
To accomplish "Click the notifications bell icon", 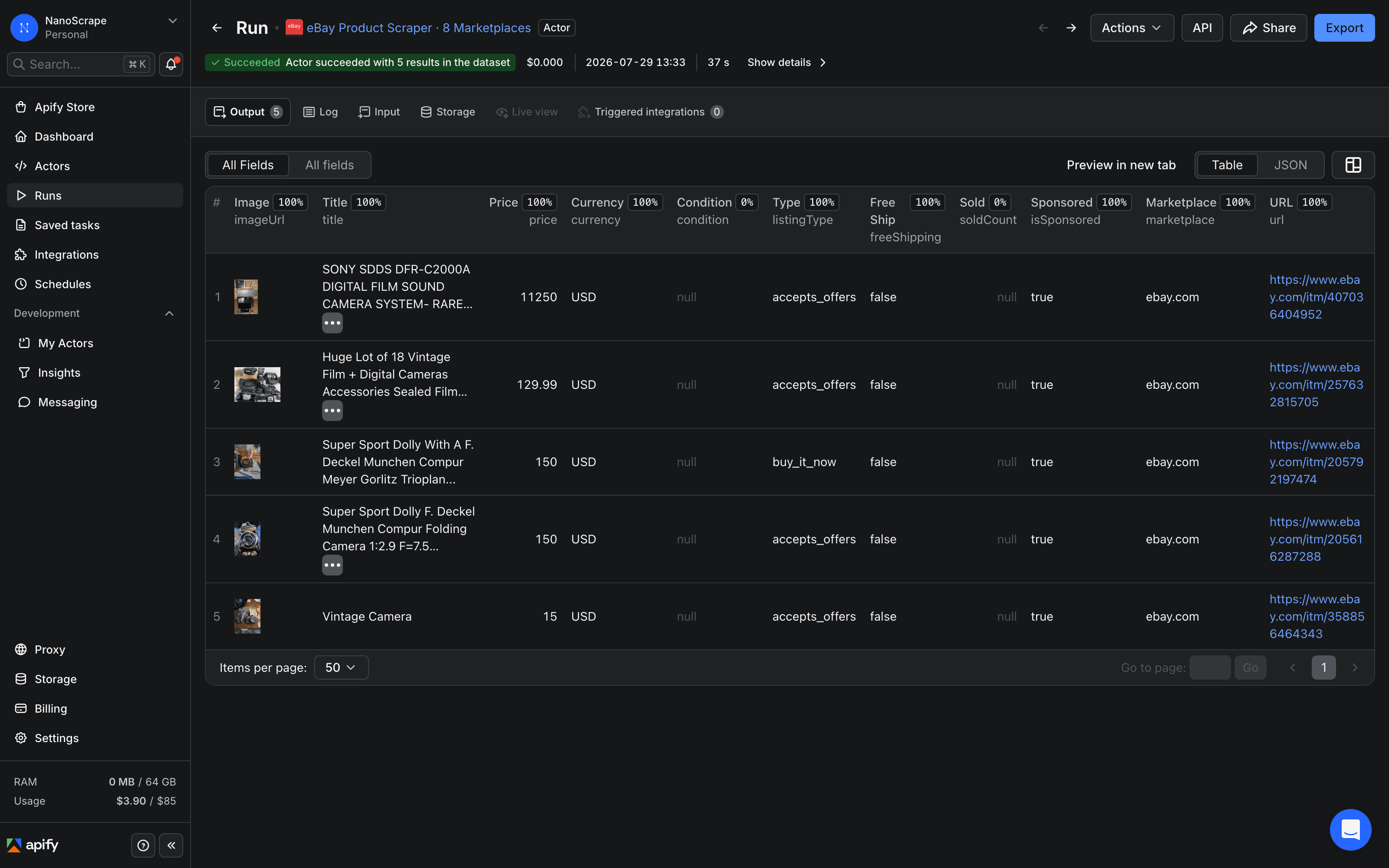I will point(171,64).
